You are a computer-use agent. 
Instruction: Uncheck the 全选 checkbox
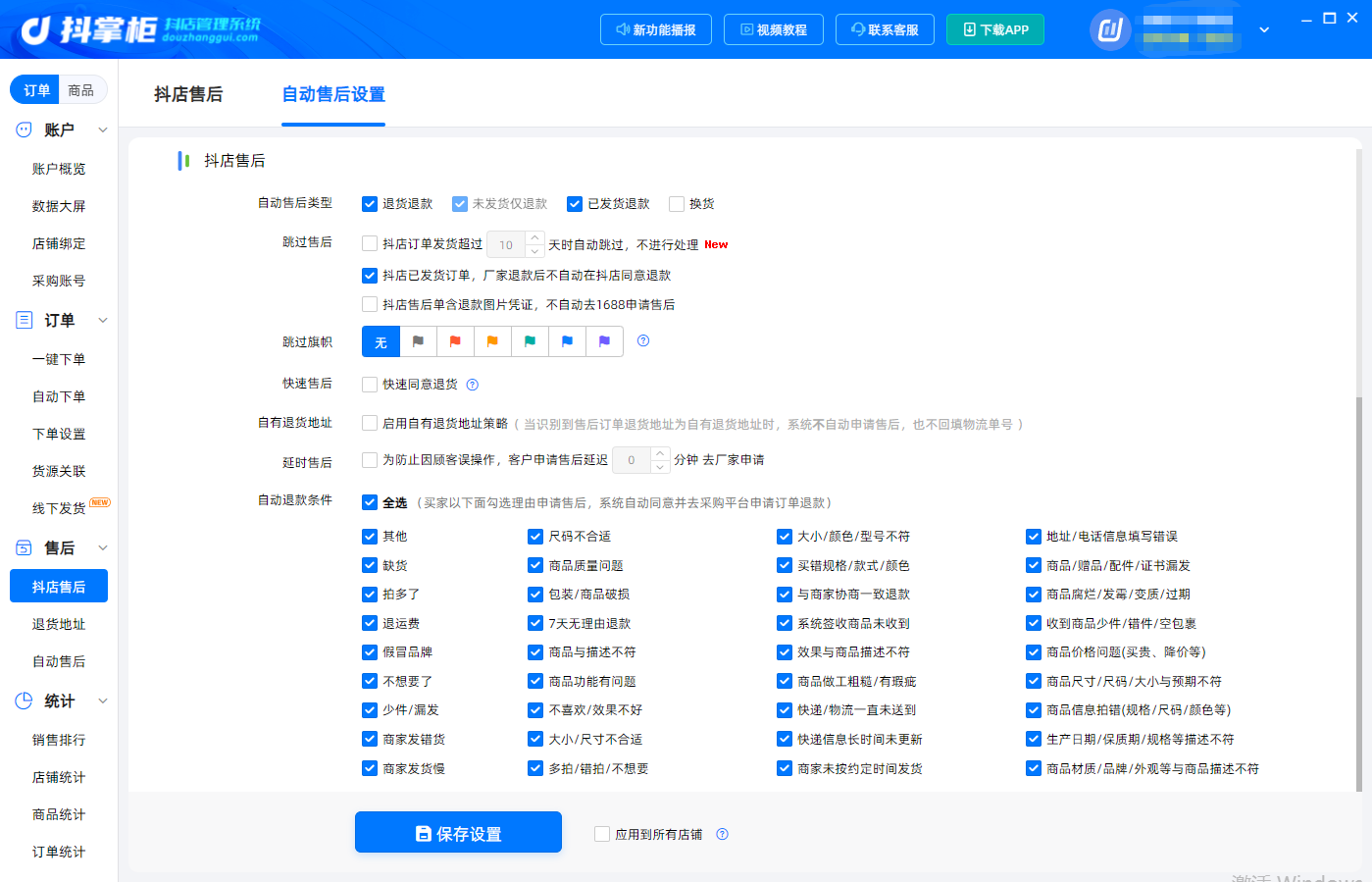(x=370, y=502)
